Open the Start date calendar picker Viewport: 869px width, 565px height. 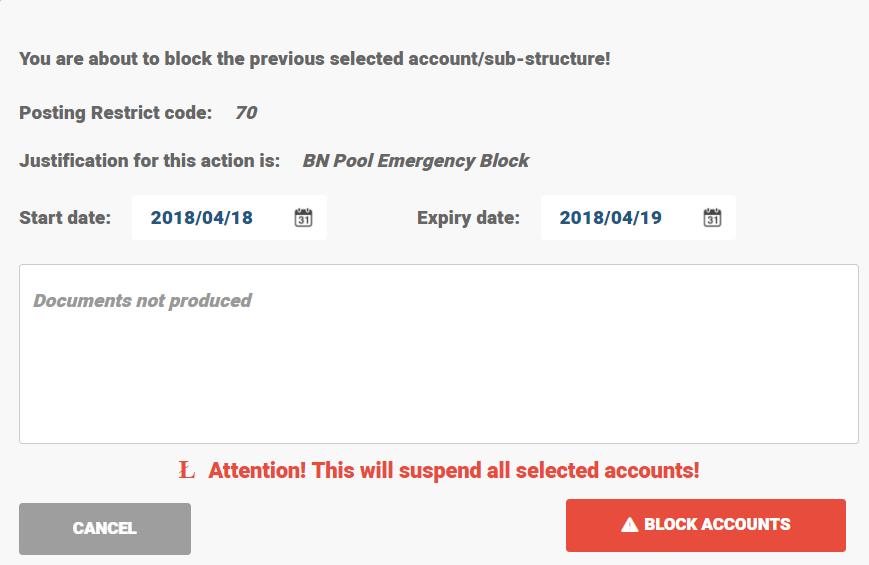pos(304,218)
